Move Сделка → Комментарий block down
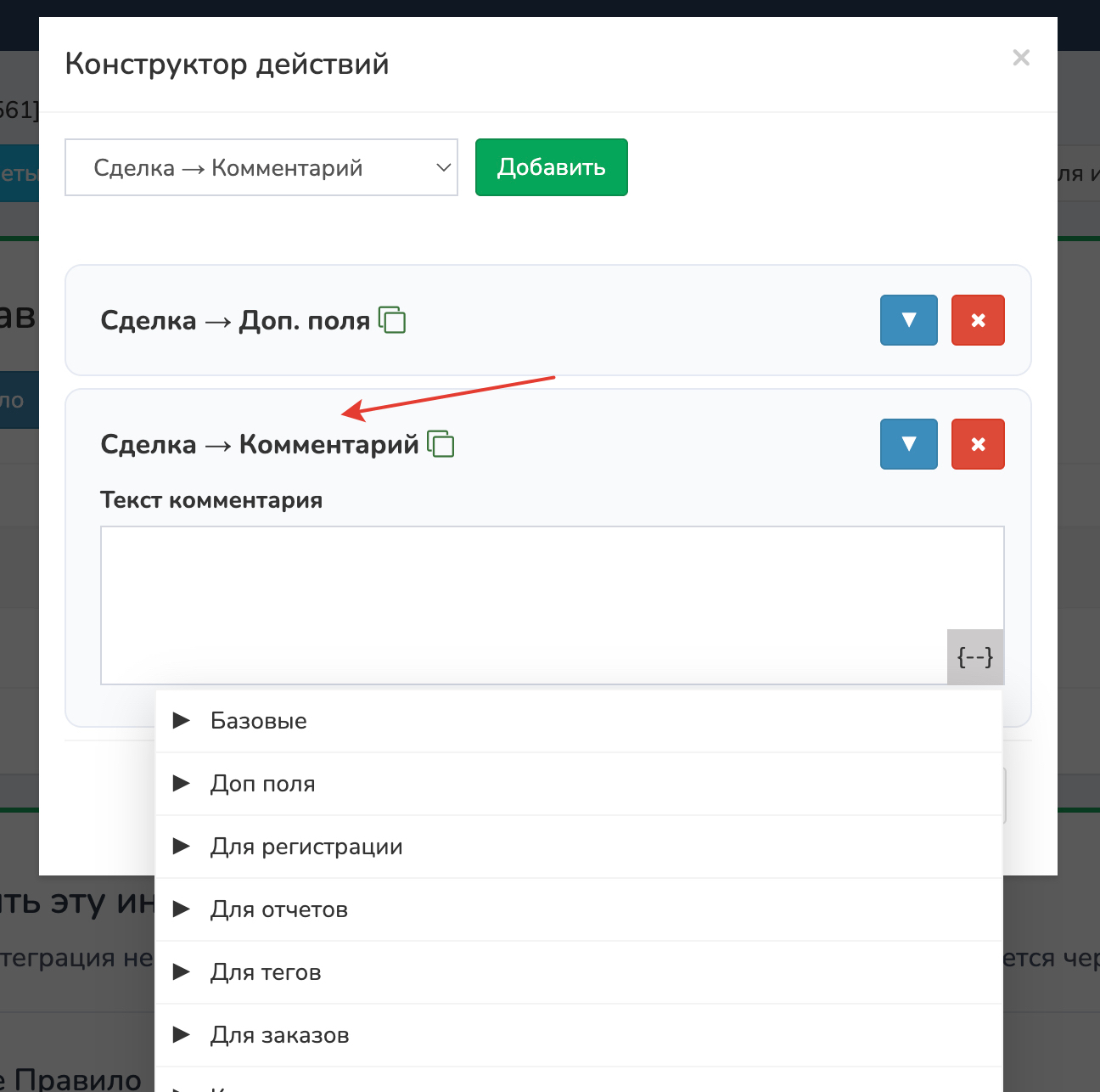The image size is (1100, 1092). (908, 444)
